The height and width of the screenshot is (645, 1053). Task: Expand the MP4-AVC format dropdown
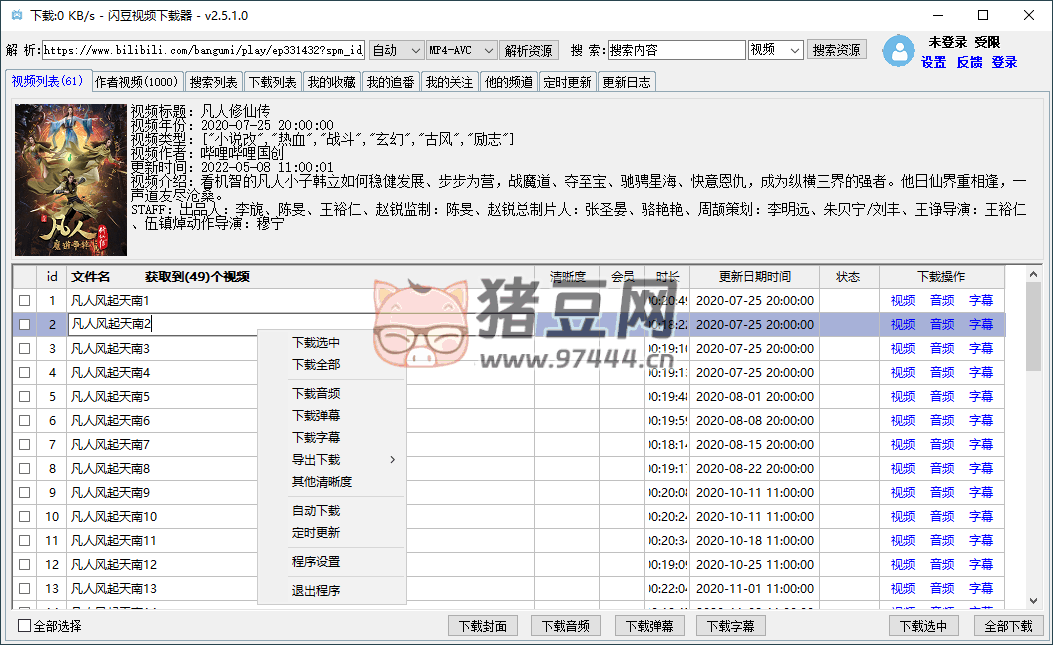tap(461, 50)
